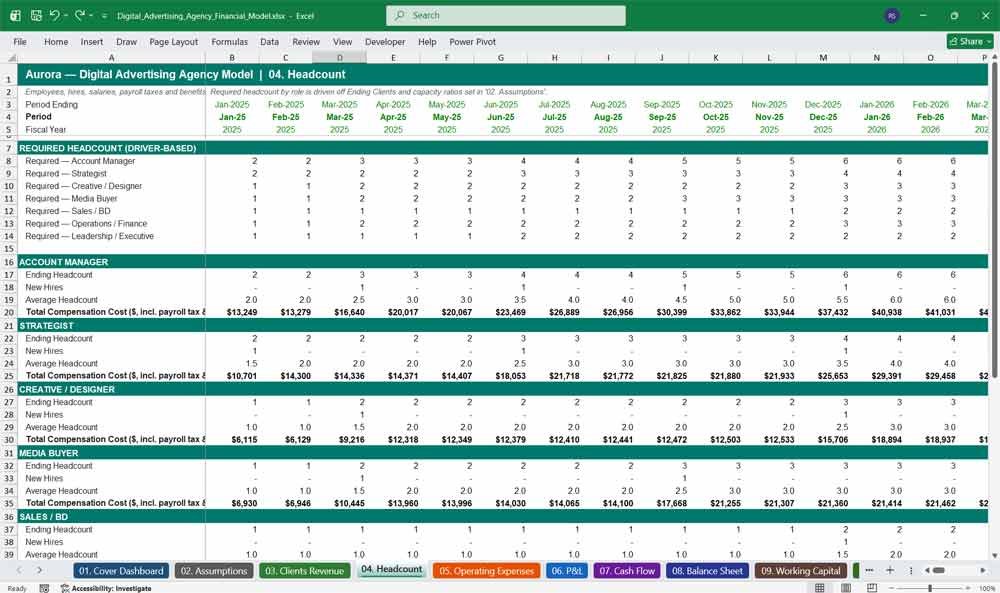Switch to Normal view
Screen dimensions: 1000x593
(820, 587)
